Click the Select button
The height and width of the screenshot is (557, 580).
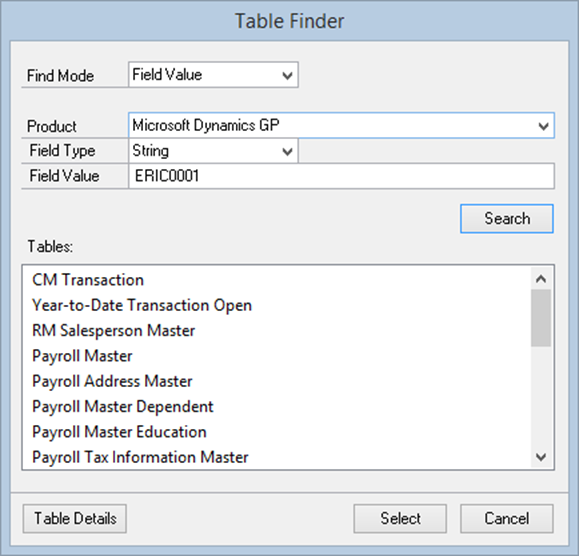click(400, 519)
